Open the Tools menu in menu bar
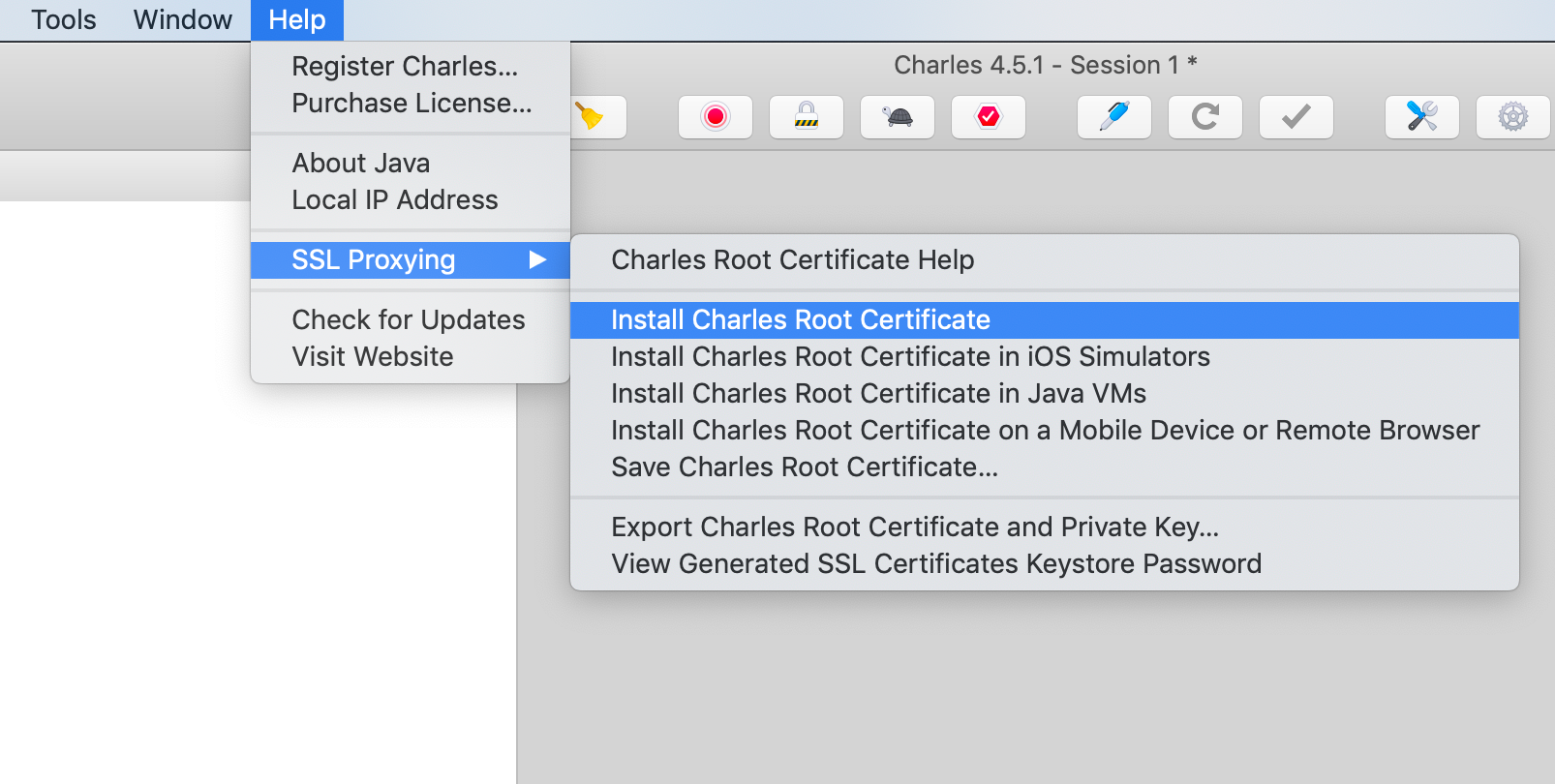The height and width of the screenshot is (784, 1555). pos(64,19)
